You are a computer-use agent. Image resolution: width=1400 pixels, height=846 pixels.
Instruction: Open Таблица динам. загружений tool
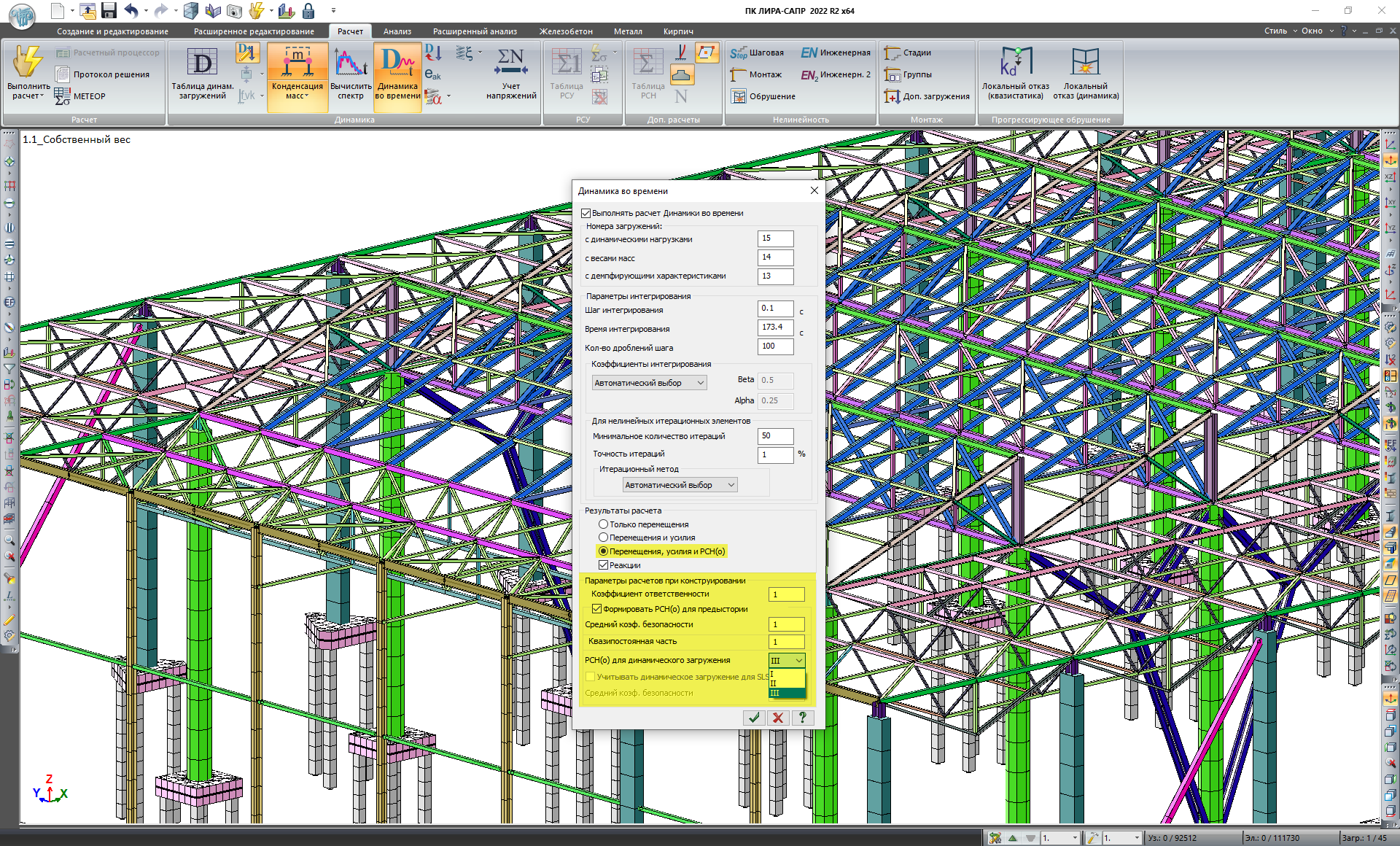point(202,64)
